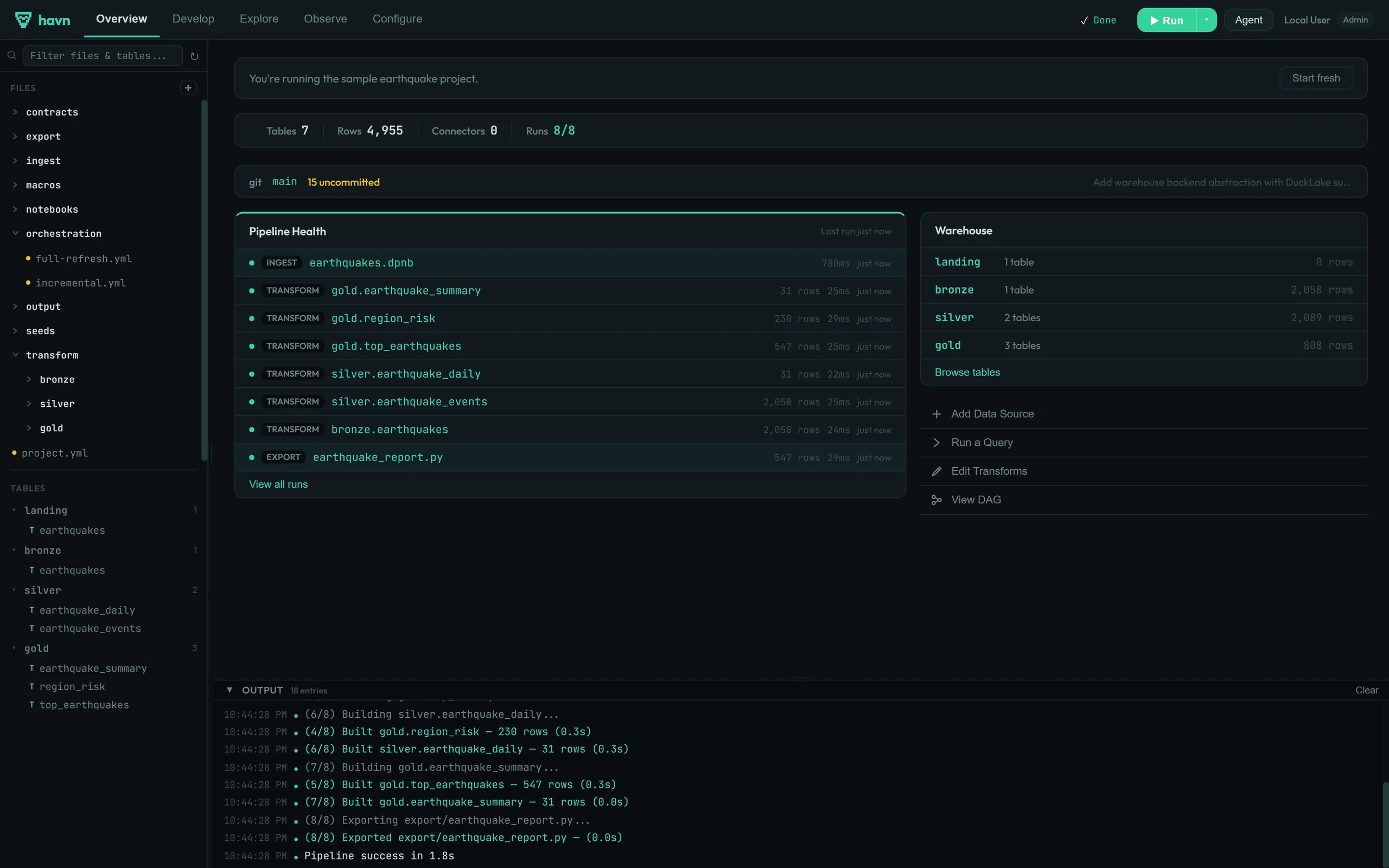Click the landing warehouse schema row
The width and height of the screenshot is (1389, 868).
click(x=1143, y=262)
